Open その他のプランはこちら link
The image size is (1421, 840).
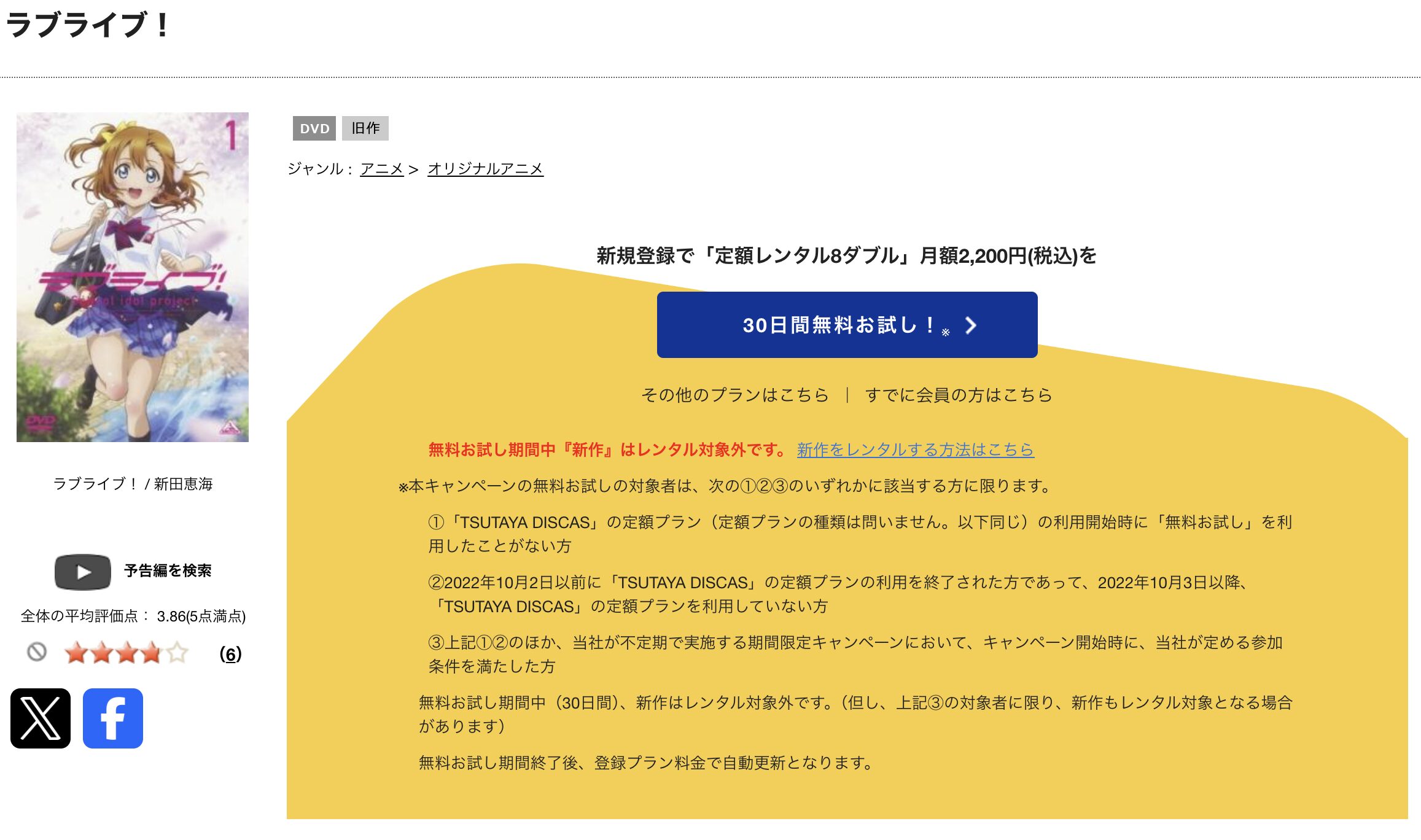click(735, 395)
